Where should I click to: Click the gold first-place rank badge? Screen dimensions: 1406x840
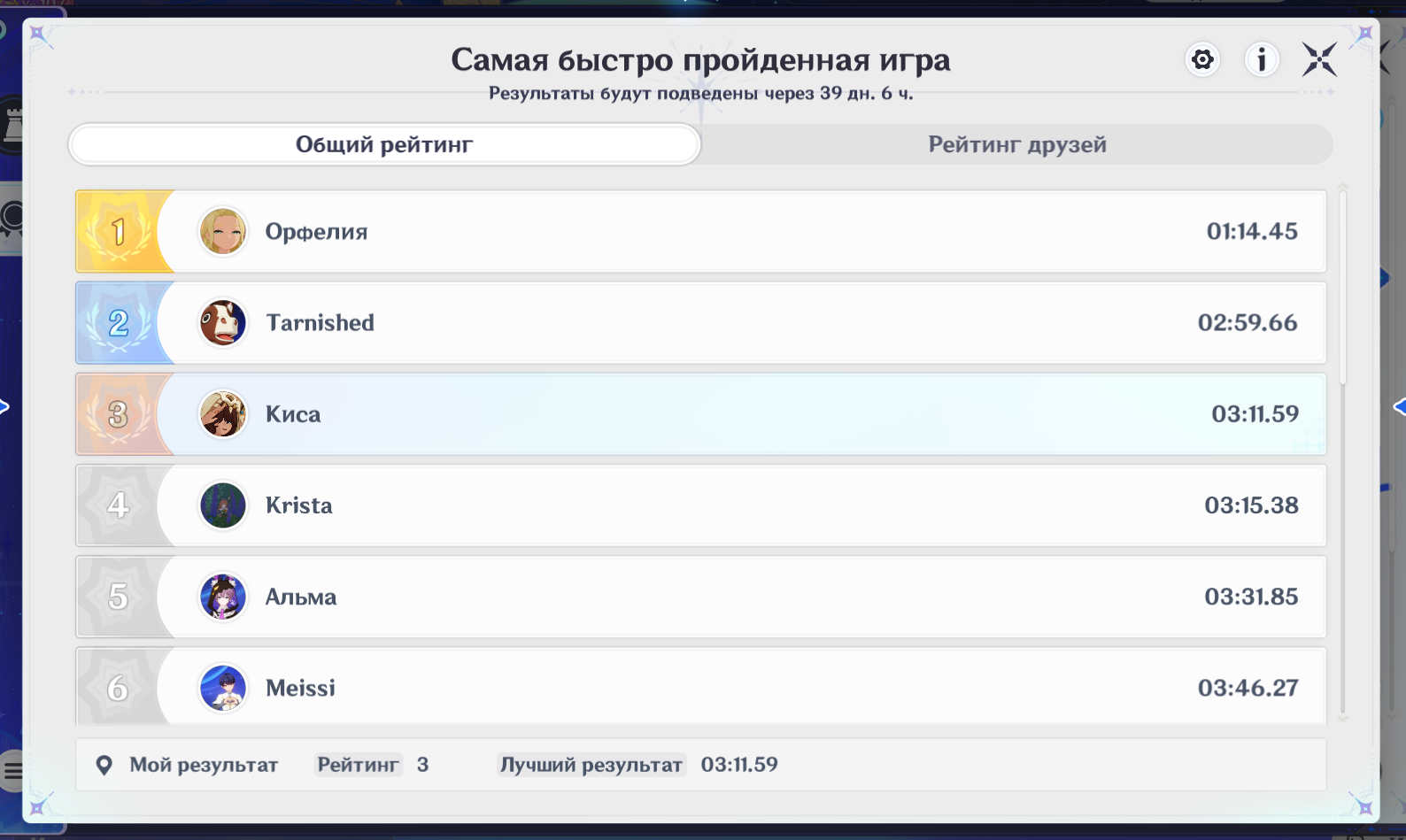click(119, 232)
